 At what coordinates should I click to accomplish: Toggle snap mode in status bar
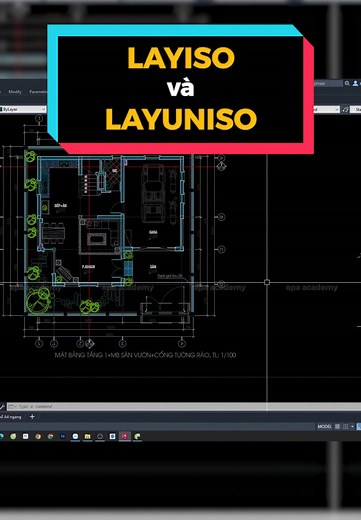click(345, 426)
